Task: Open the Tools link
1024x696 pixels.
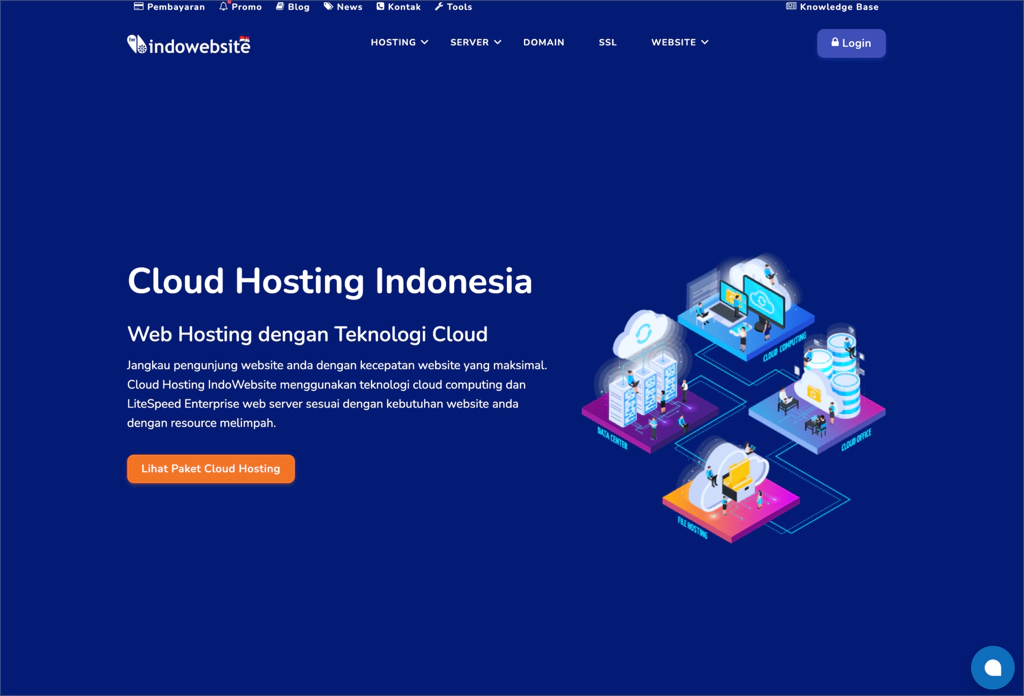Action: click(453, 7)
